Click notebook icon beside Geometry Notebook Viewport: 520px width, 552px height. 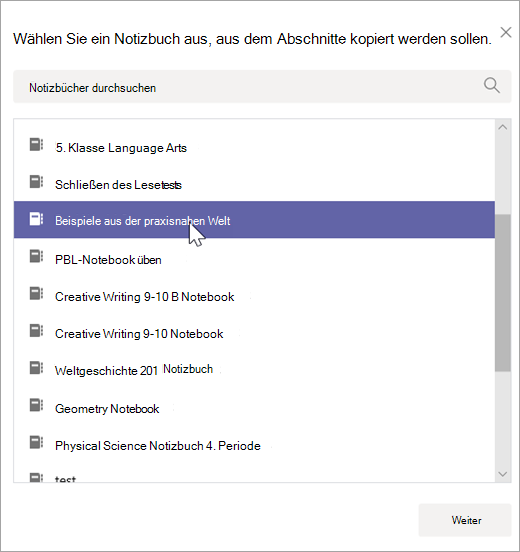pyautogui.click(x=36, y=405)
